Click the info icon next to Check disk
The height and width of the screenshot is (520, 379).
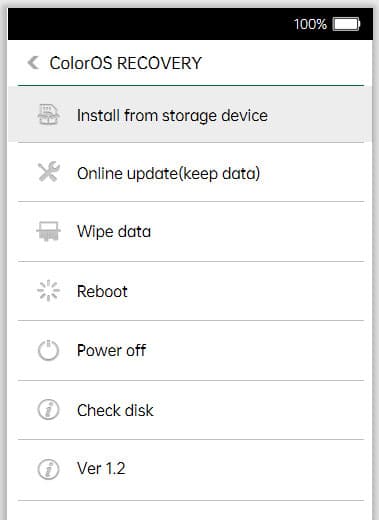click(48, 410)
